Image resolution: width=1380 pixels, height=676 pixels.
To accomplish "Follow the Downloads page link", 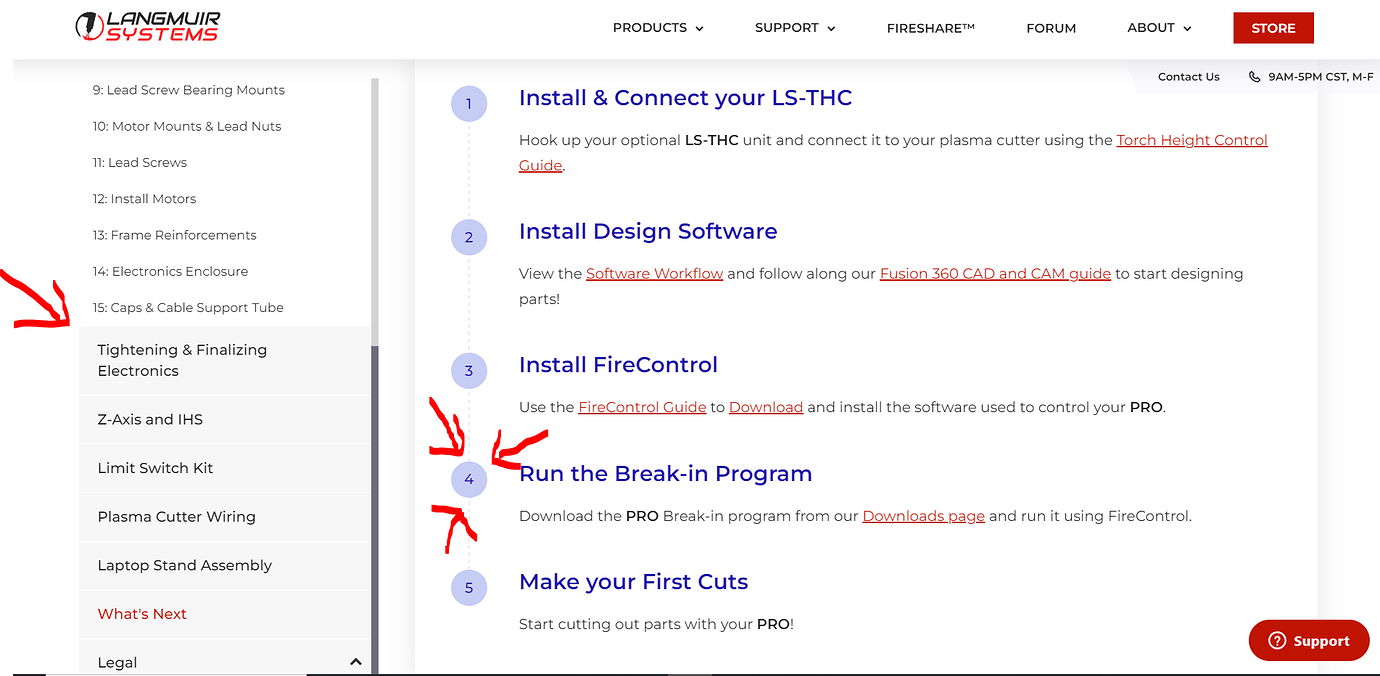I will pyautogui.click(x=923, y=515).
